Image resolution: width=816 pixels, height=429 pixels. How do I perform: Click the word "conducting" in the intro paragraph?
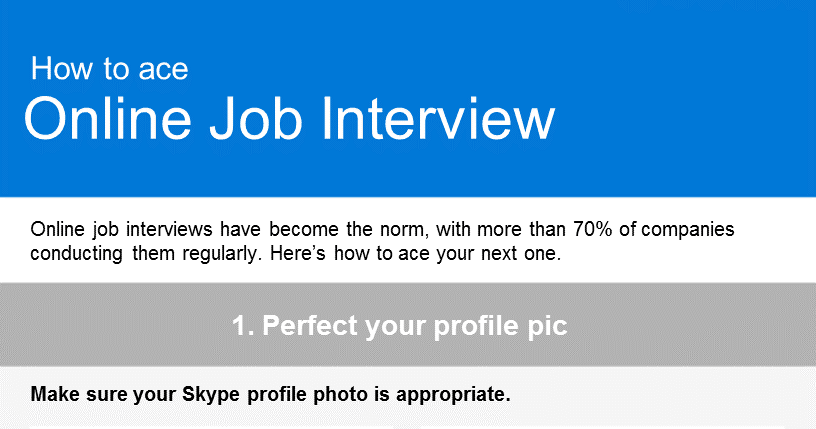[76, 255]
